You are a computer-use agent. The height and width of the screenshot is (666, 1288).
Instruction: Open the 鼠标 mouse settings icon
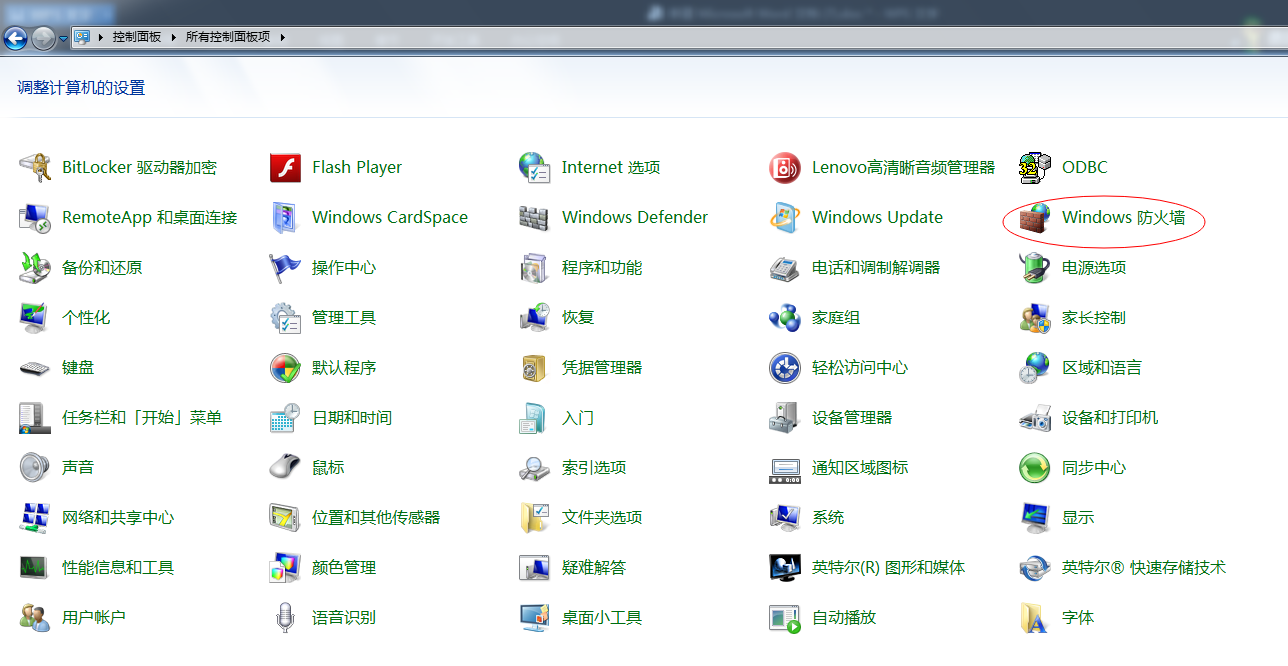point(285,468)
